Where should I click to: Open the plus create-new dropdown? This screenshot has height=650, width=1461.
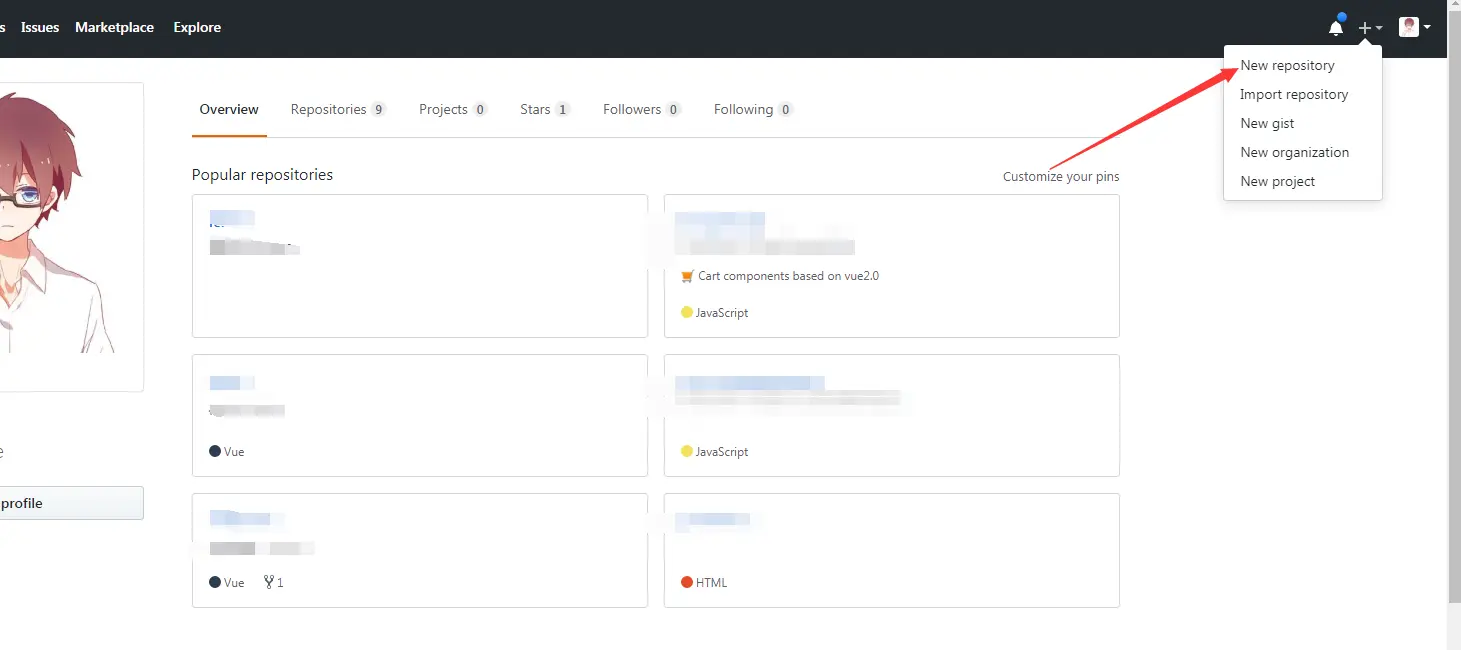[x=1370, y=28]
